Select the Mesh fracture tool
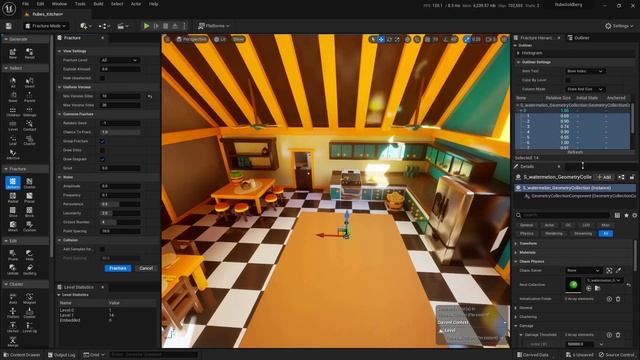Viewport: 640px width, 360px height. (x=13, y=226)
